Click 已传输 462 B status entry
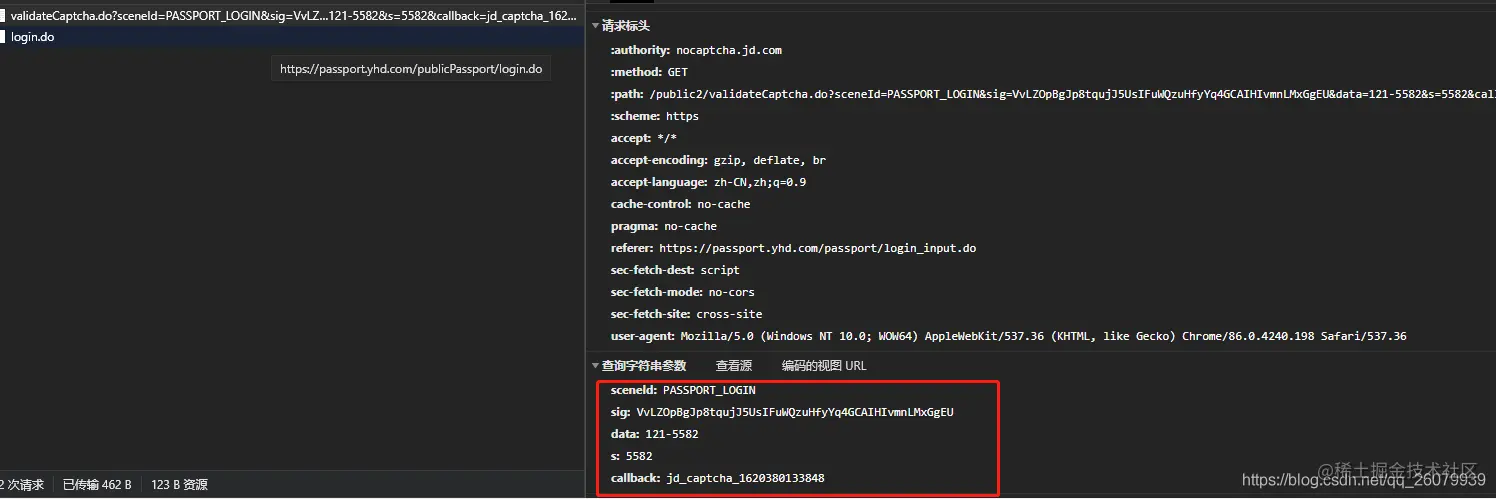The image size is (1496, 499). pos(97,485)
